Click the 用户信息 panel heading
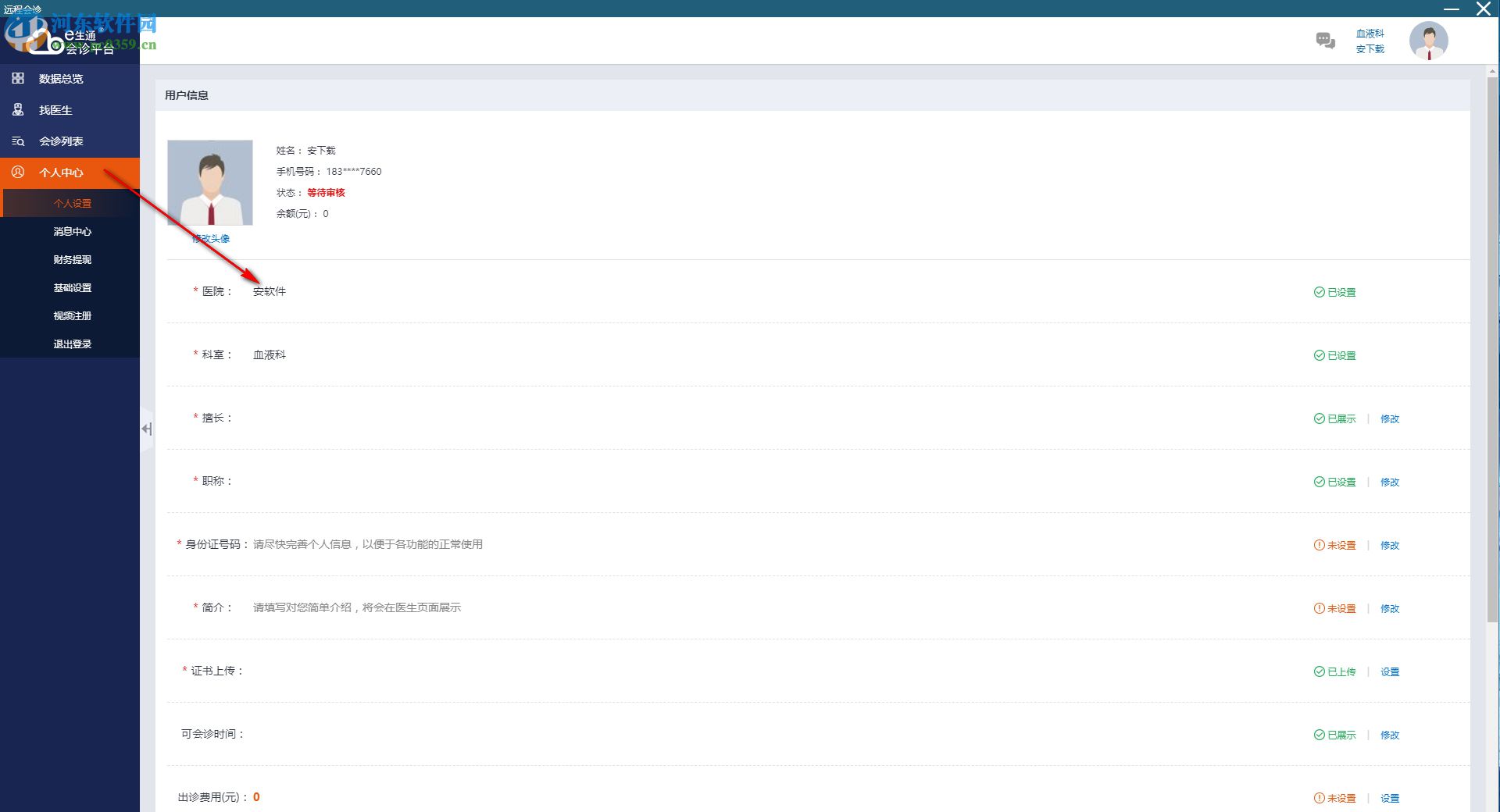 click(x=187, y=95)
